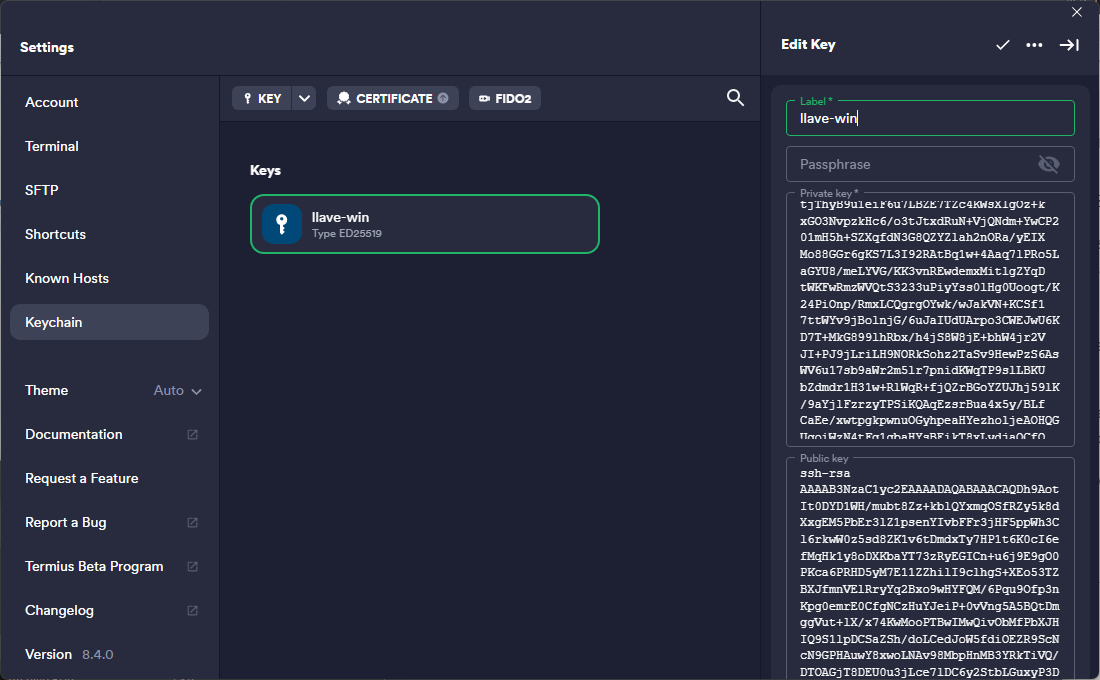Viewport: 1100px width, 680px height.
Task: Open the three-dot more options menu
Action: click(x=1034, y=45)
